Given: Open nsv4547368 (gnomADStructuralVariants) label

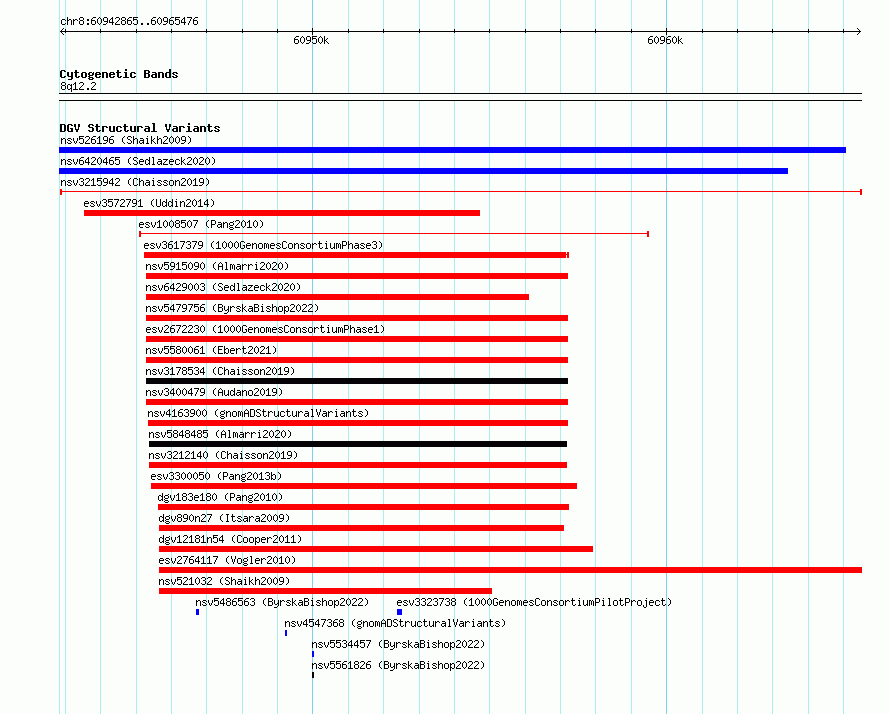Looking at the screenshot, I should [x=395, y=623].
